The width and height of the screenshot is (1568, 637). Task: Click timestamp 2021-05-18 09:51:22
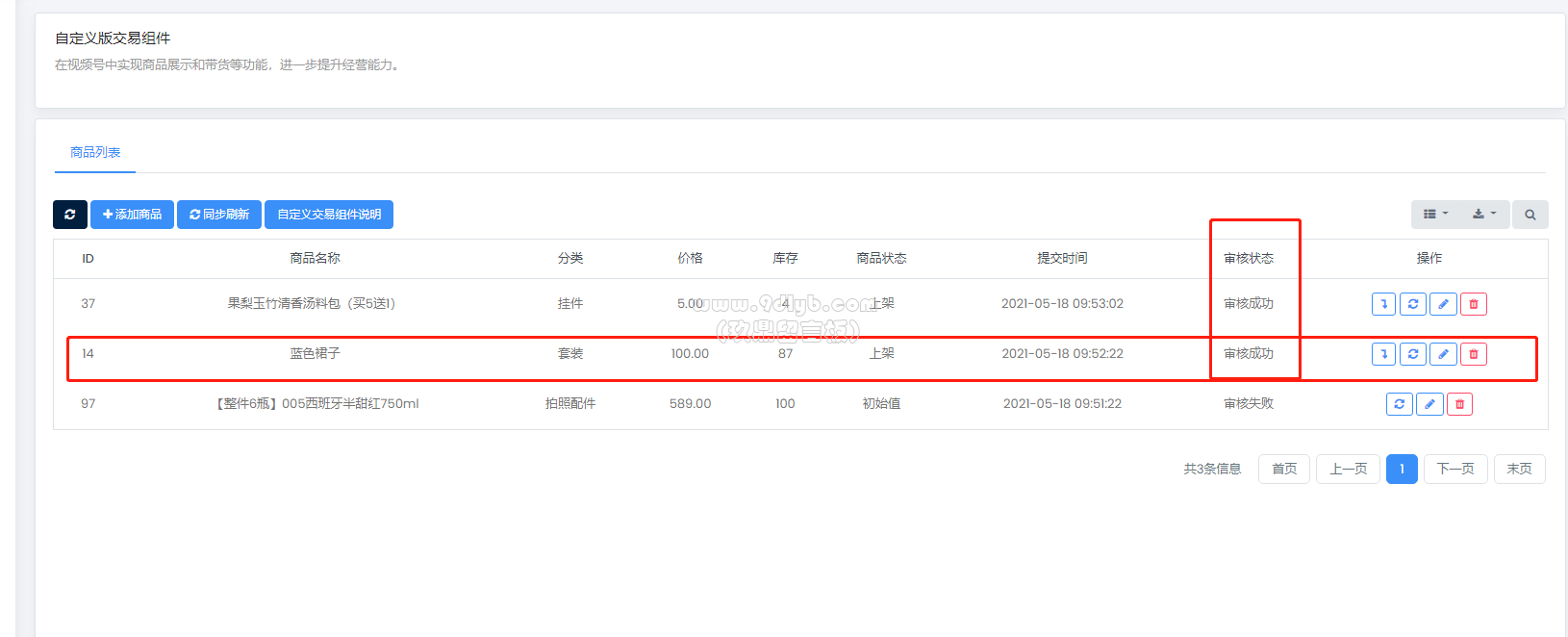[1062, 403]
